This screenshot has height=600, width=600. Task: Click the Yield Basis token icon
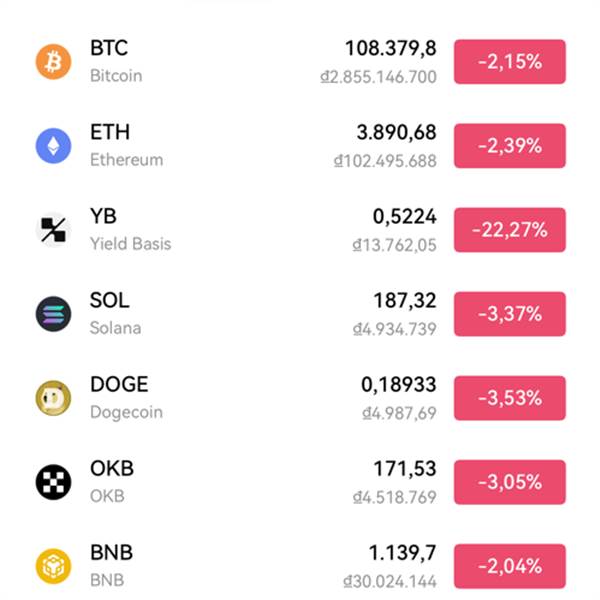(54, 230)
